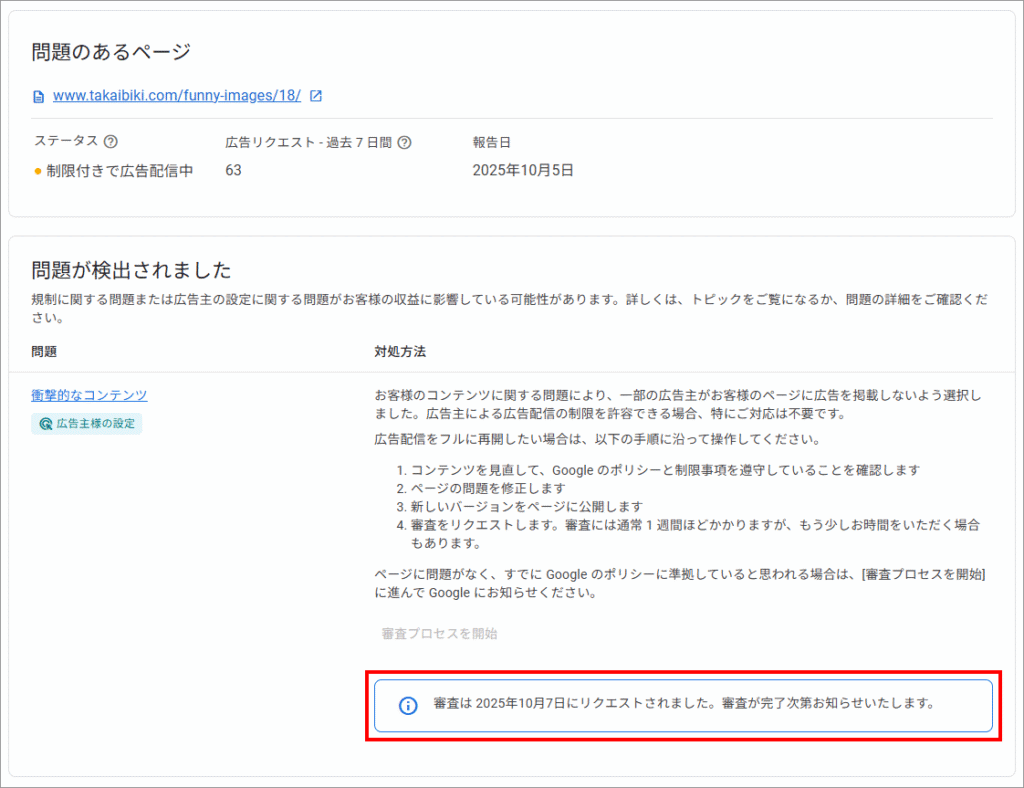Click the 問題が検出されました heading
Image resolution: width=1024 pixels, height=788 pixels.
click(131, 270)
